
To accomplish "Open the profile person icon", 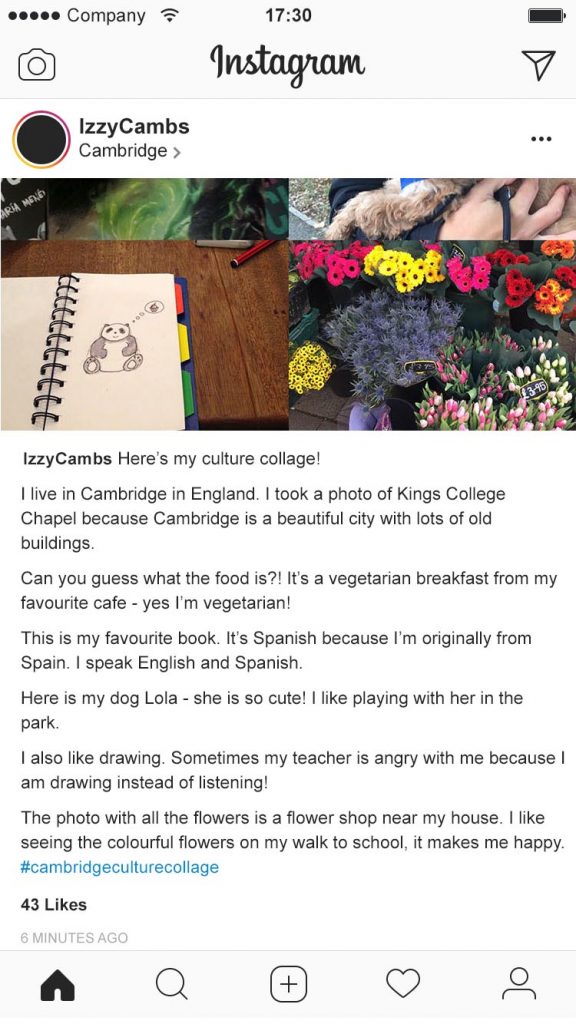I will click(519, 984).
